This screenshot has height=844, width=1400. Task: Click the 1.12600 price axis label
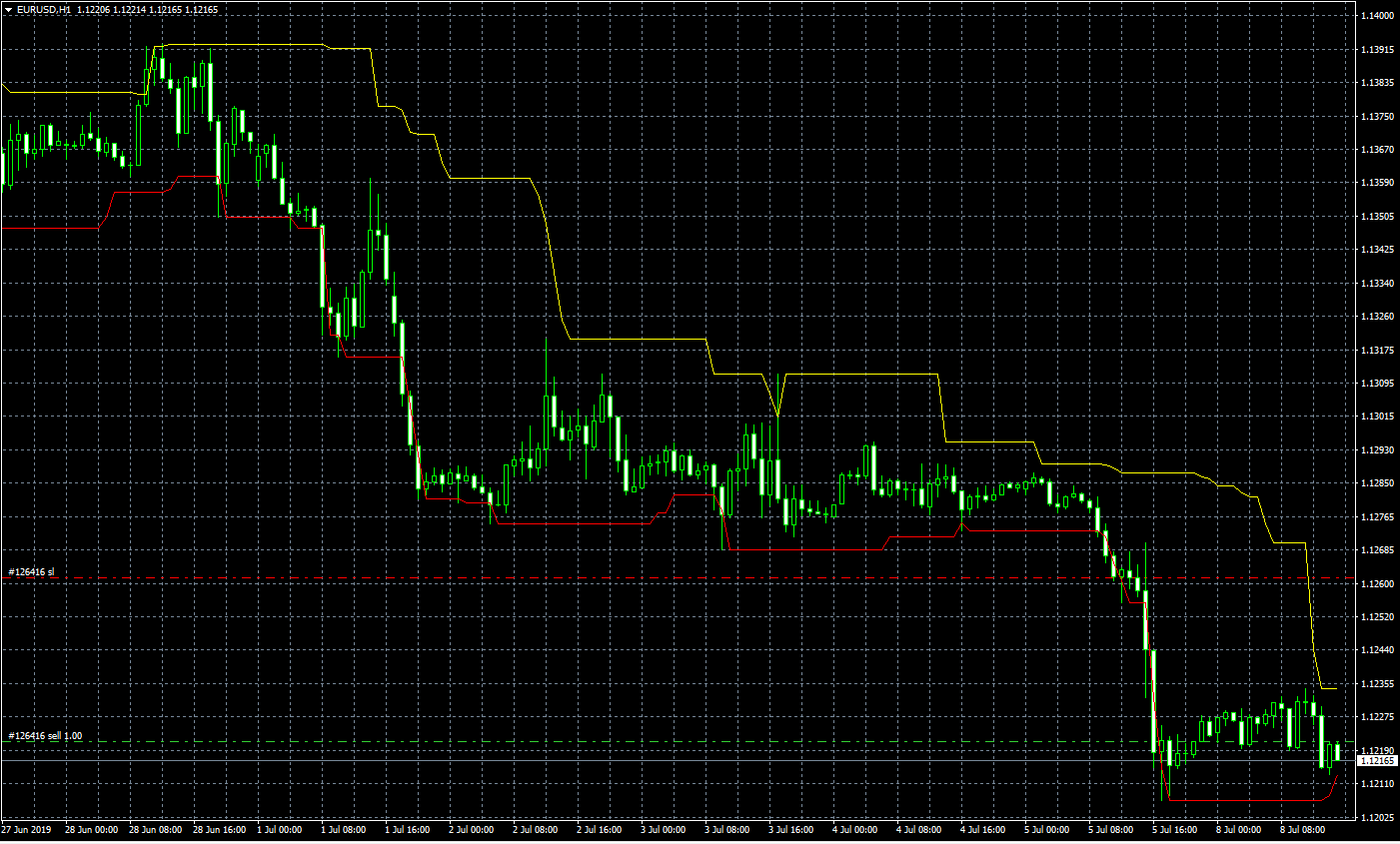click(1377, 584)
